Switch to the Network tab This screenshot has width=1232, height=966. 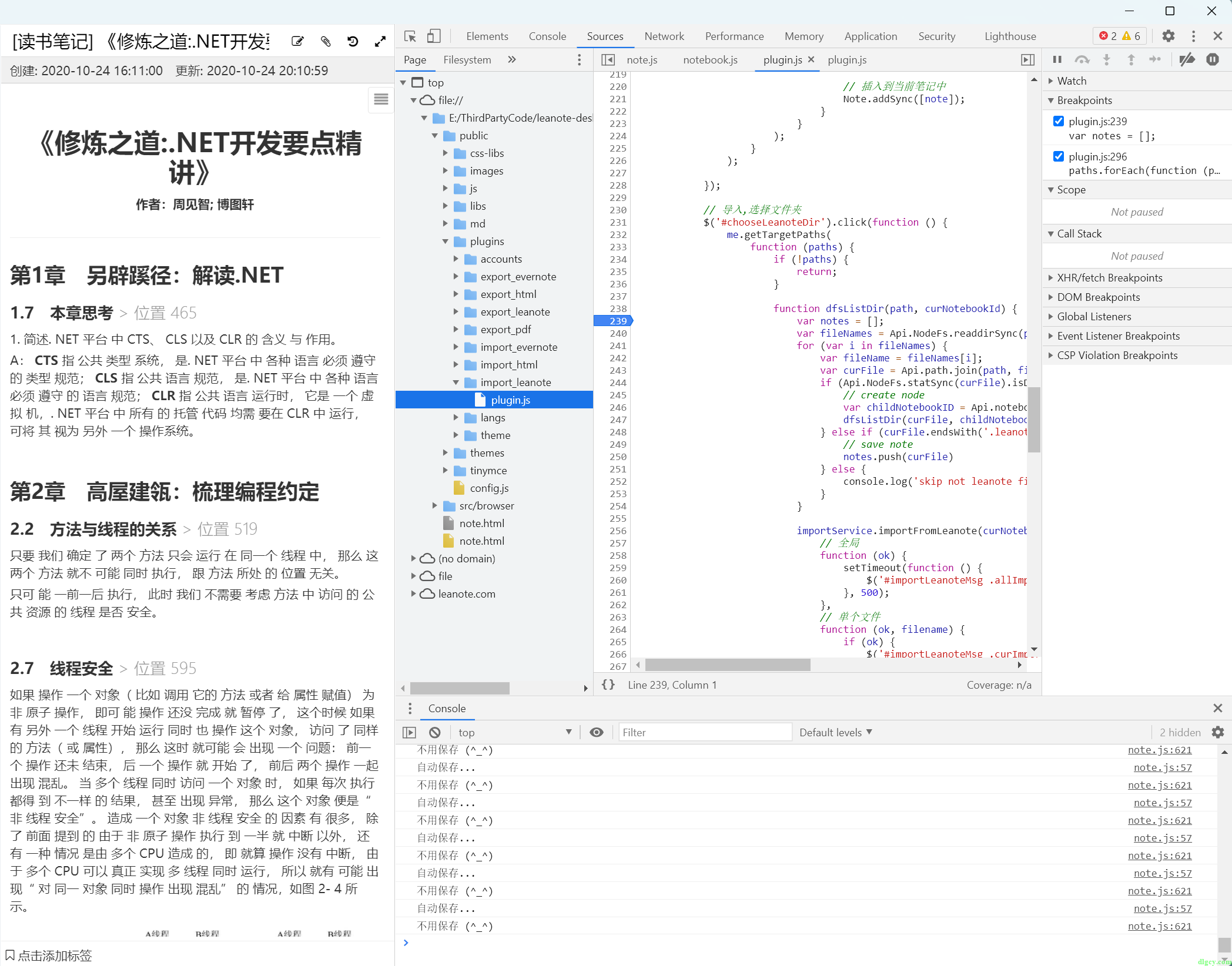pyautogui.click(x=664, y=36)
